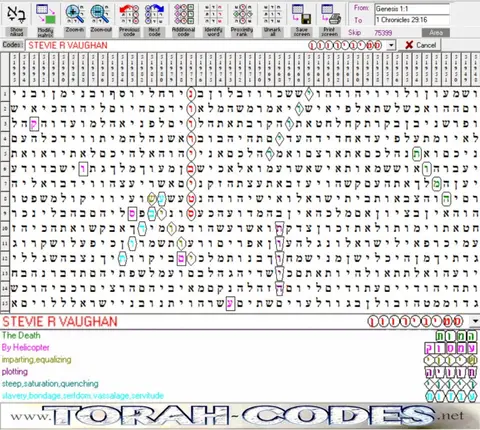Open the Modify matrix tool

click(x=45, y=14)
